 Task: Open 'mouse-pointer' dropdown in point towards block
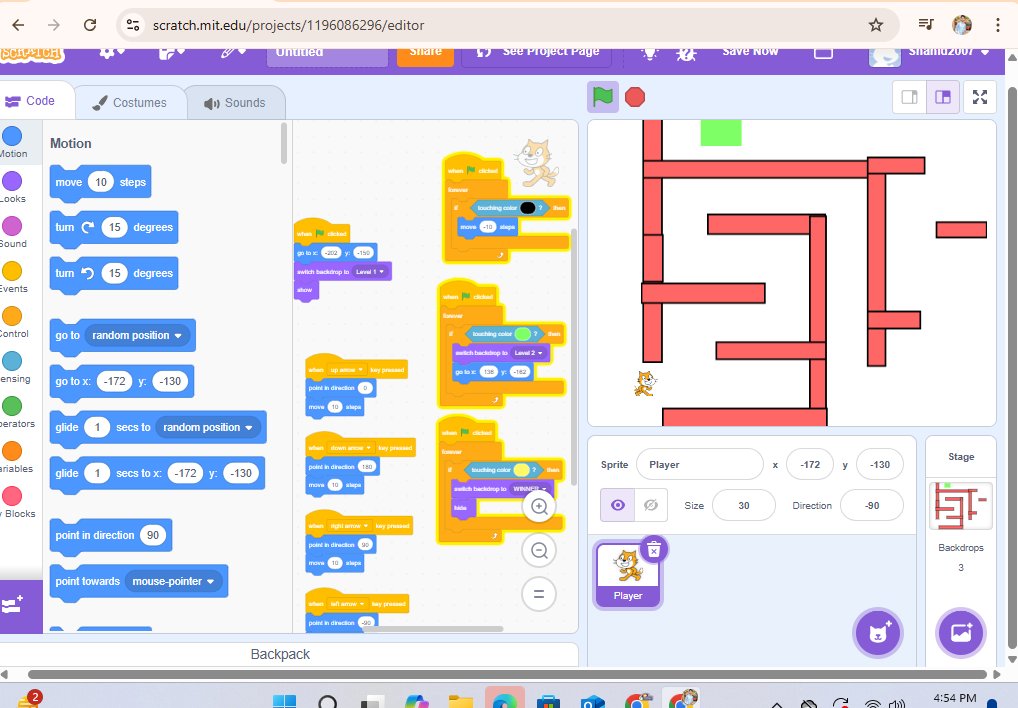[210, 581]
